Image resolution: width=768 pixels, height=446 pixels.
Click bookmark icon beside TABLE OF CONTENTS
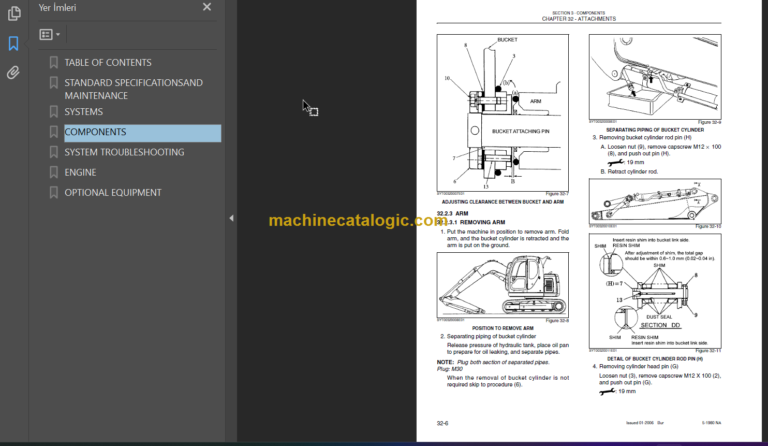pyautogui.click(x=53, y=62)
